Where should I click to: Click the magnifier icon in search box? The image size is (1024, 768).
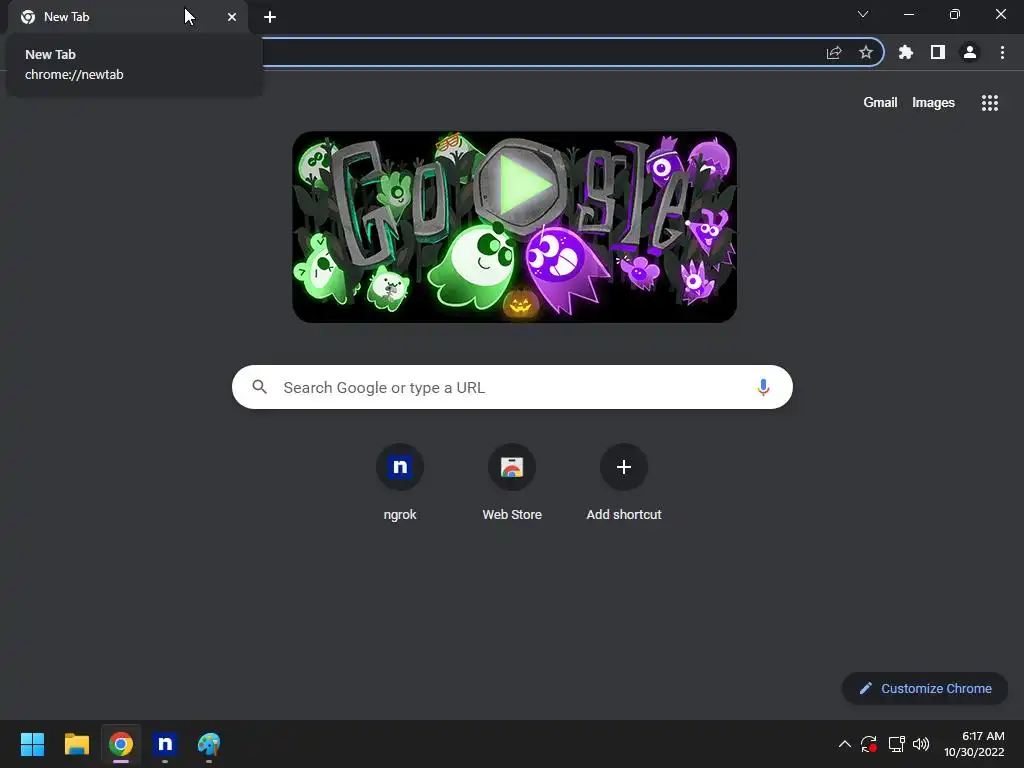click(259, 387)
